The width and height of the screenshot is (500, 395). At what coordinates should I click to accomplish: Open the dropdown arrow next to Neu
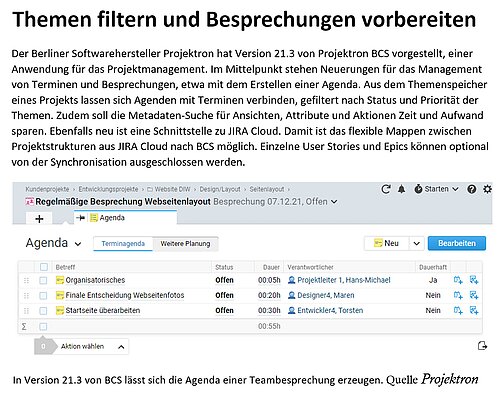click(416, 243)
